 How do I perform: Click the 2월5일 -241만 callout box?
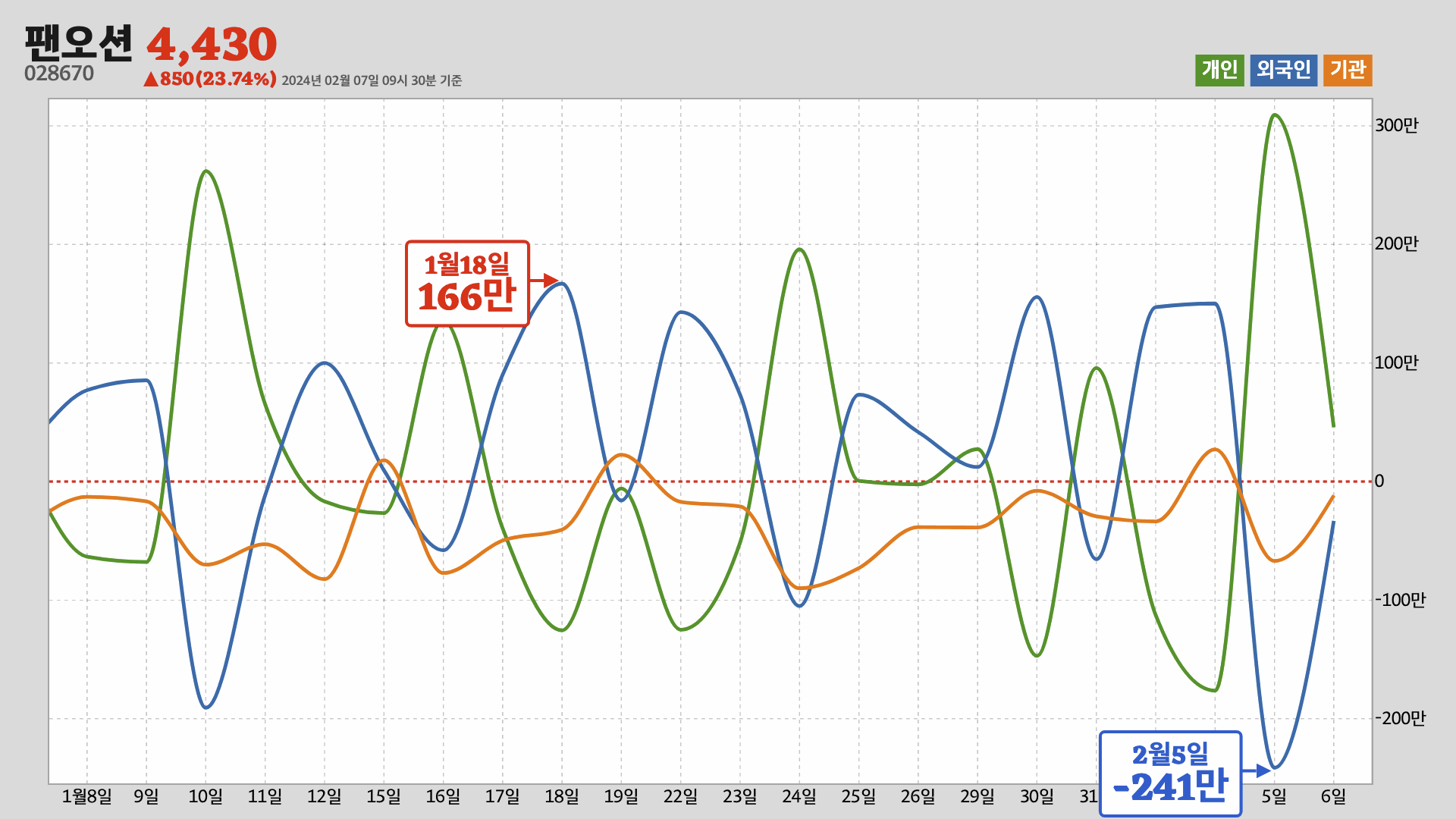click(x=1170, y=773)
